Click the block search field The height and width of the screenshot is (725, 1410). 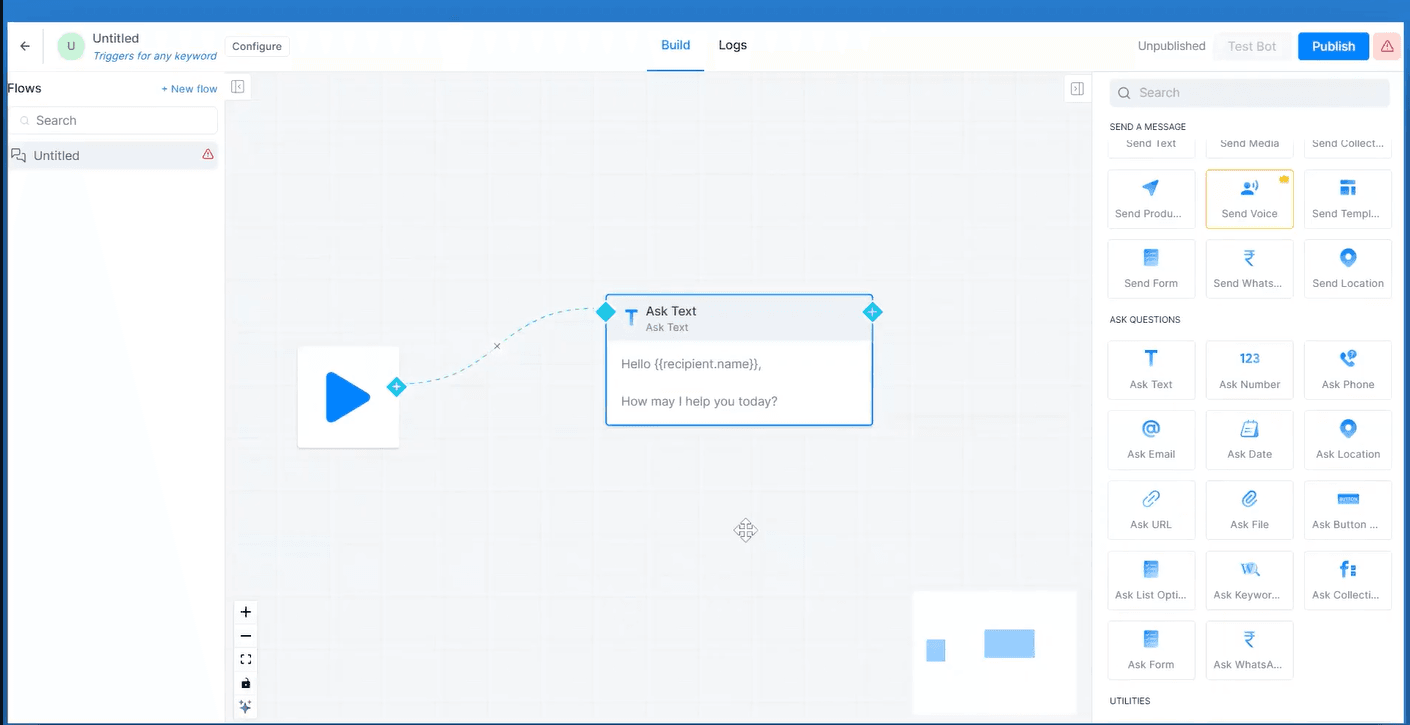tap(1250, 93)
